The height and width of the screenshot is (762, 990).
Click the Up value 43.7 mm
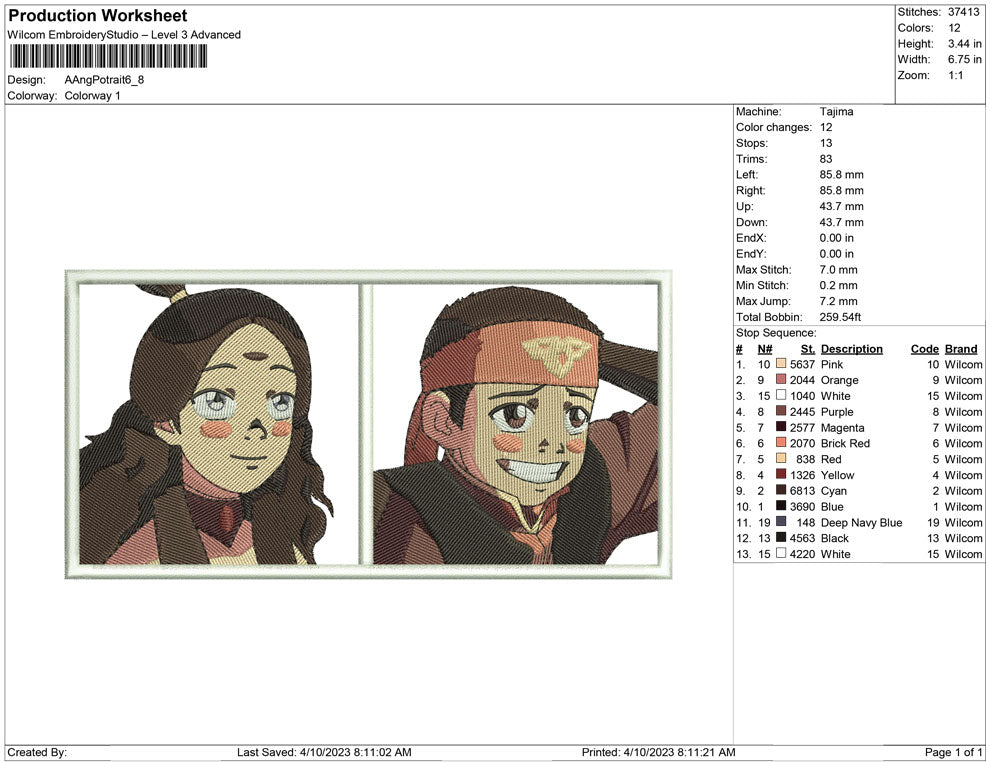[x=842, y=206]
